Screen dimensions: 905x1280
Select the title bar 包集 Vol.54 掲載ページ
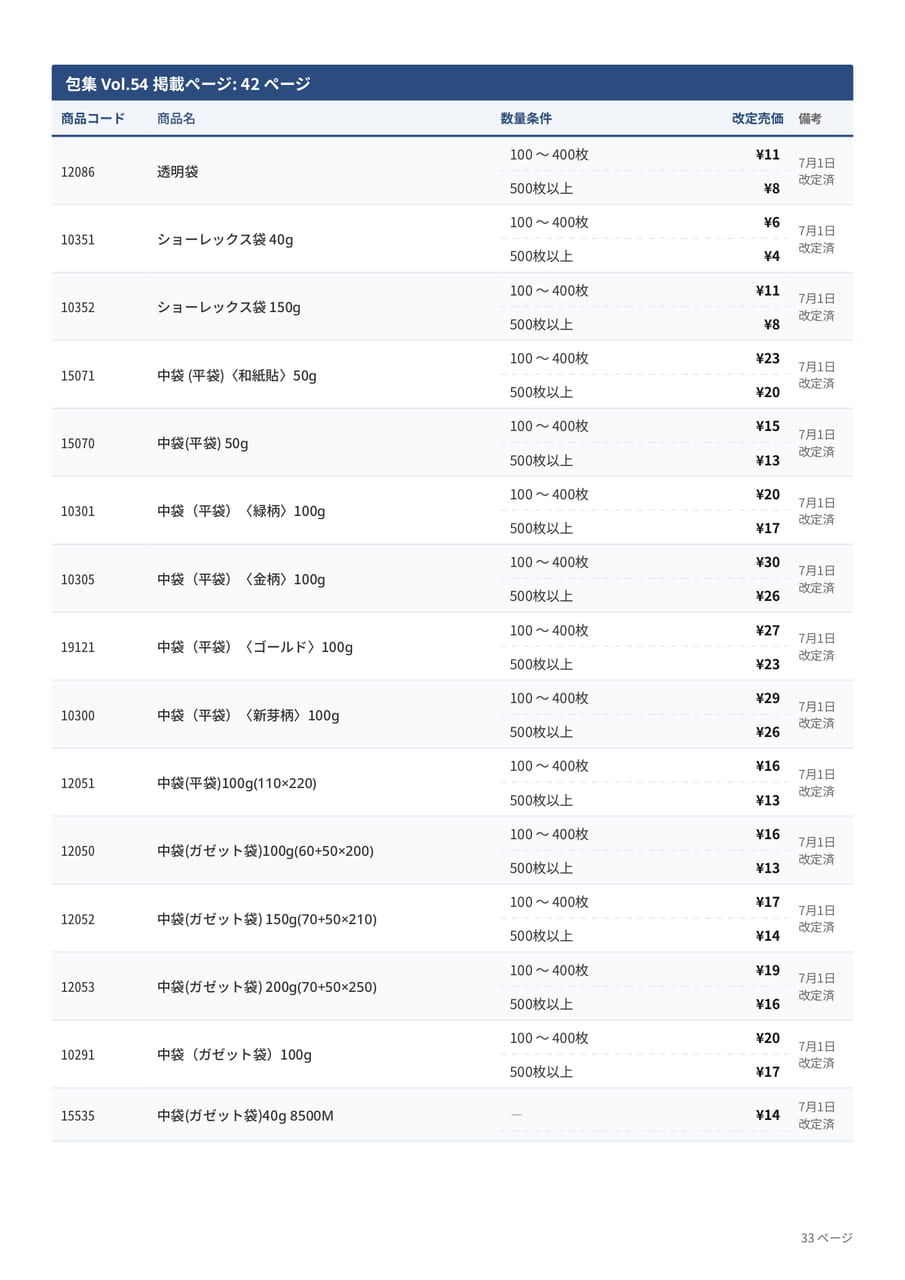[x=452, y=83]
